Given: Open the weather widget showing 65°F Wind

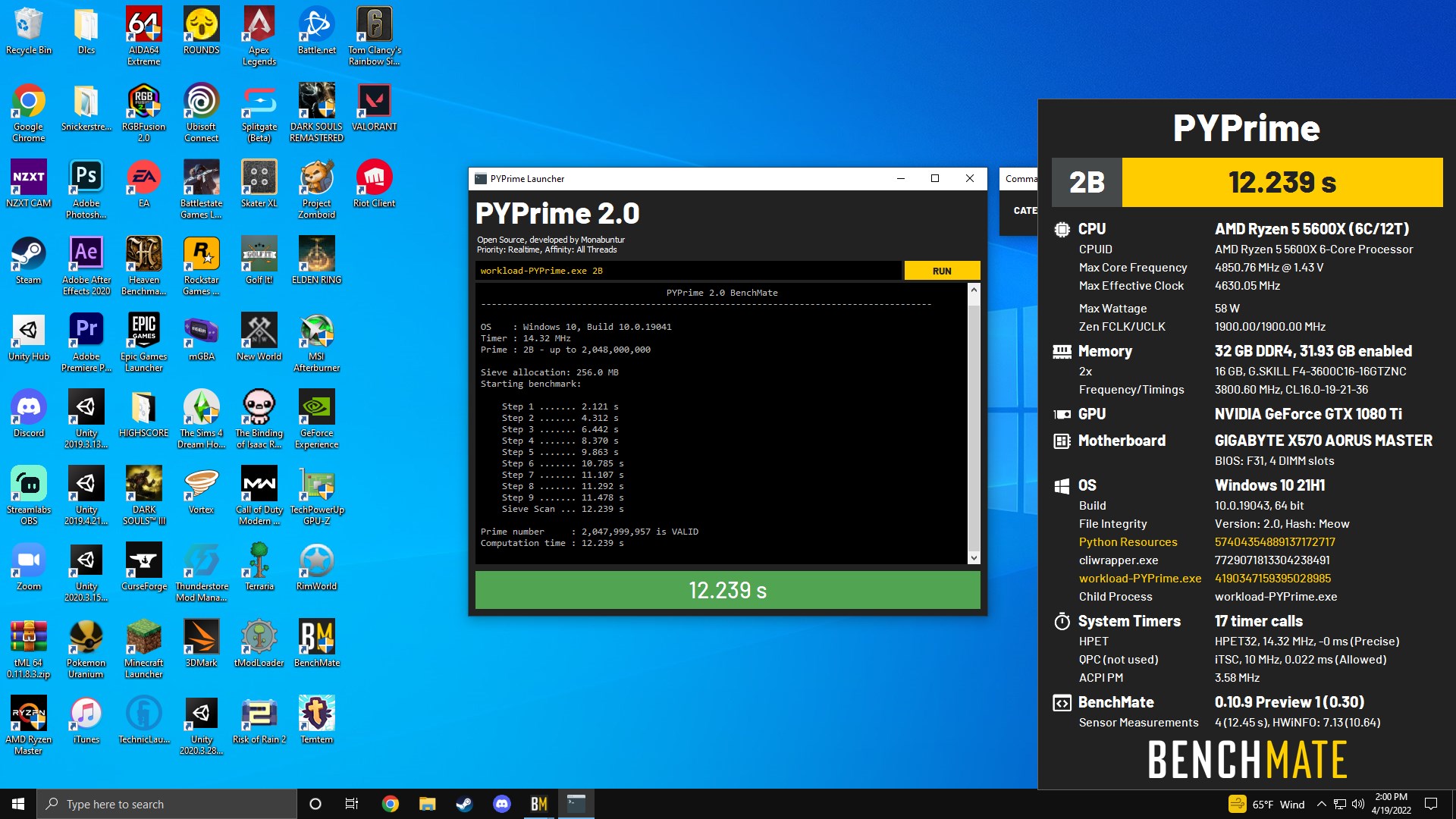Looking at the screenshot, I should click(1266, 804).
